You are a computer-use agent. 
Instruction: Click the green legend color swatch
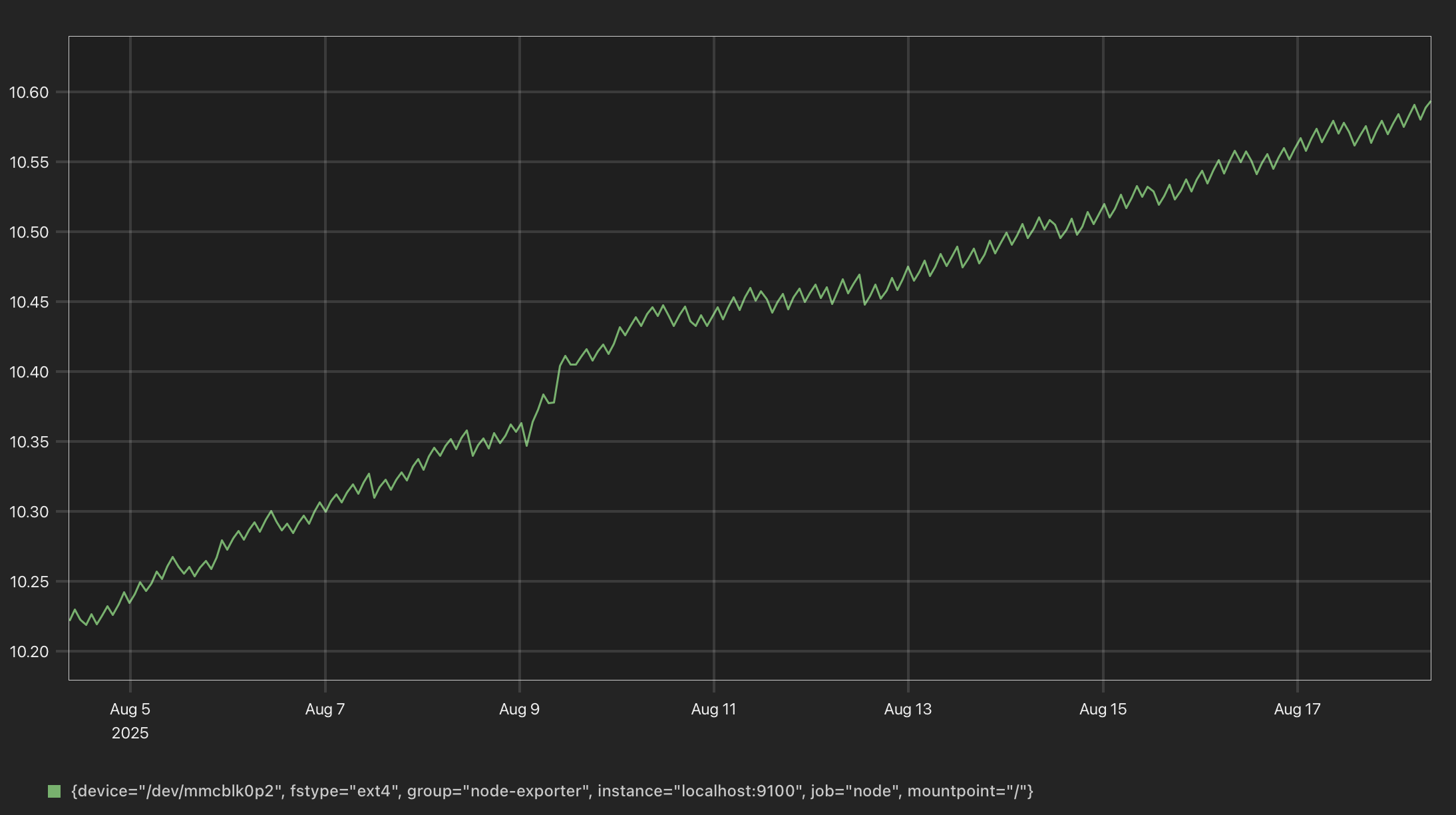[x=55, y=791]
